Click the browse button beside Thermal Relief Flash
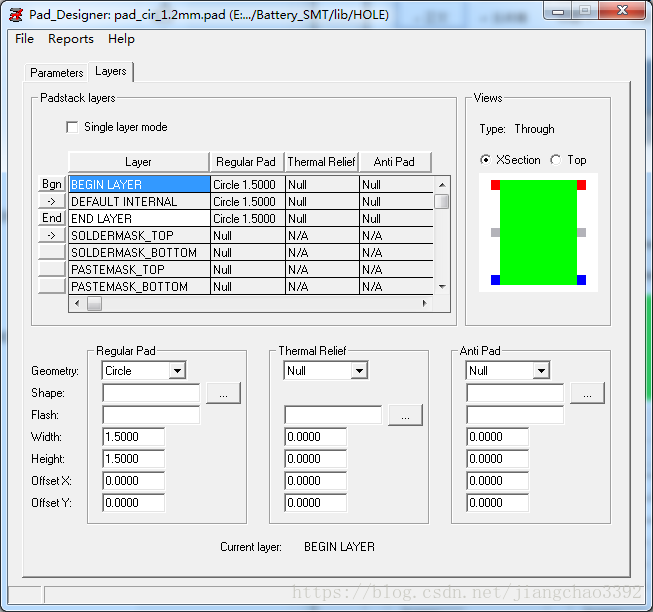 [x=405, y=415]
